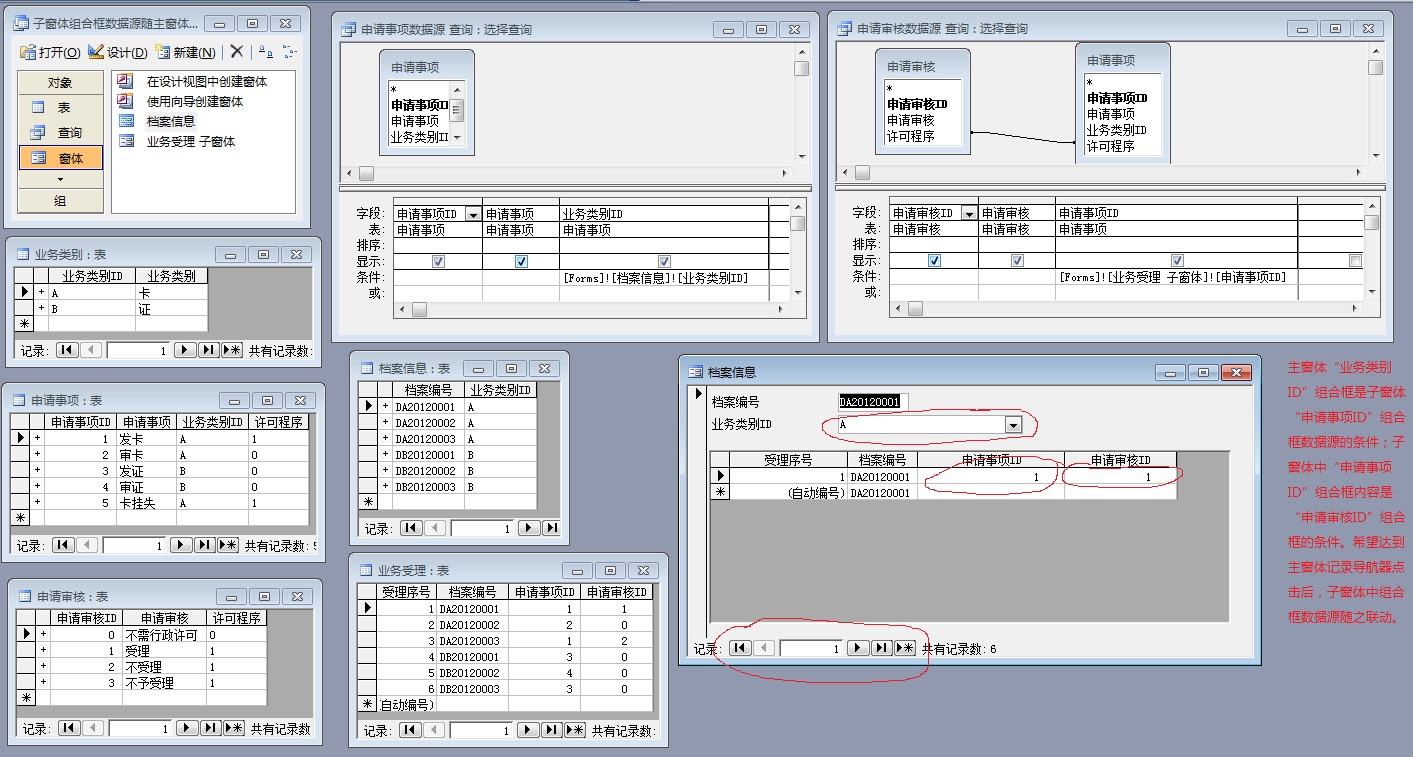
Task: Select 查询 in the objects sidebar
Action: point(61,133)
